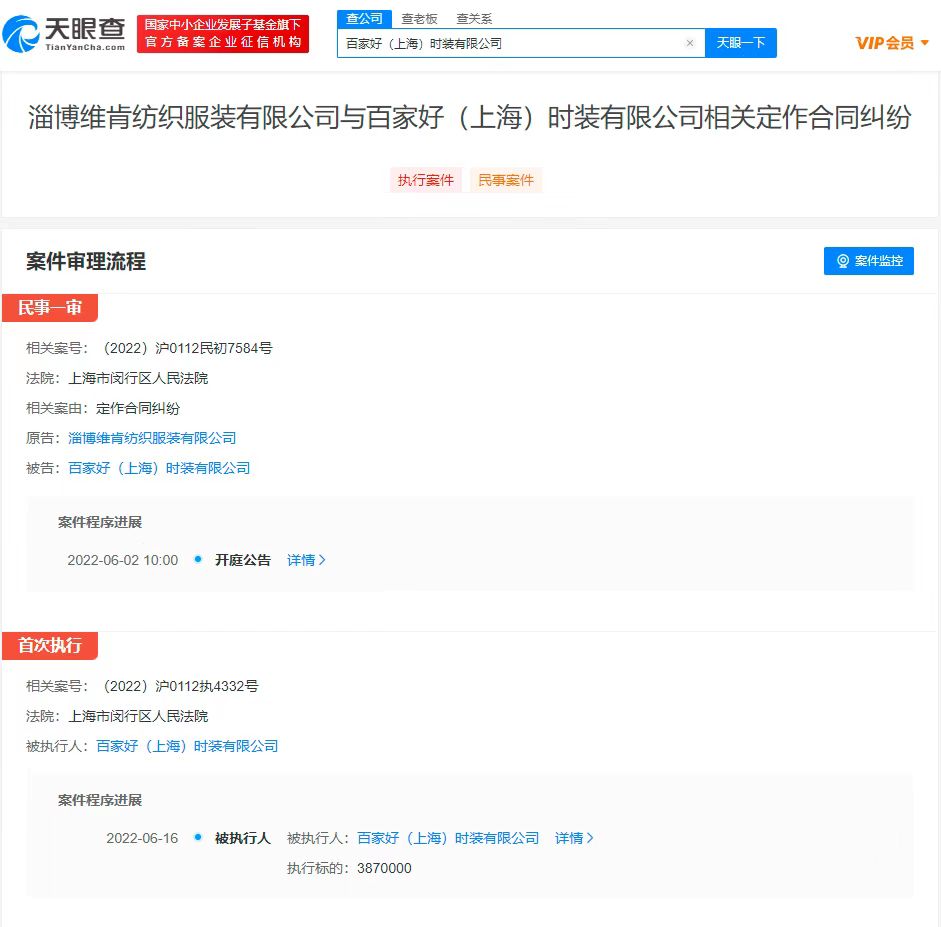Screen dimensions: 941x927
Task: Open the red 官方备案企业征信机构 banner
Action: click(x=223, y=34)
